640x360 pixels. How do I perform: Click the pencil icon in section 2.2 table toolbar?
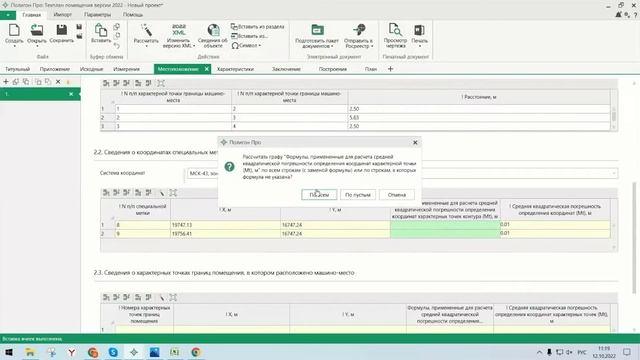[162, 193]
